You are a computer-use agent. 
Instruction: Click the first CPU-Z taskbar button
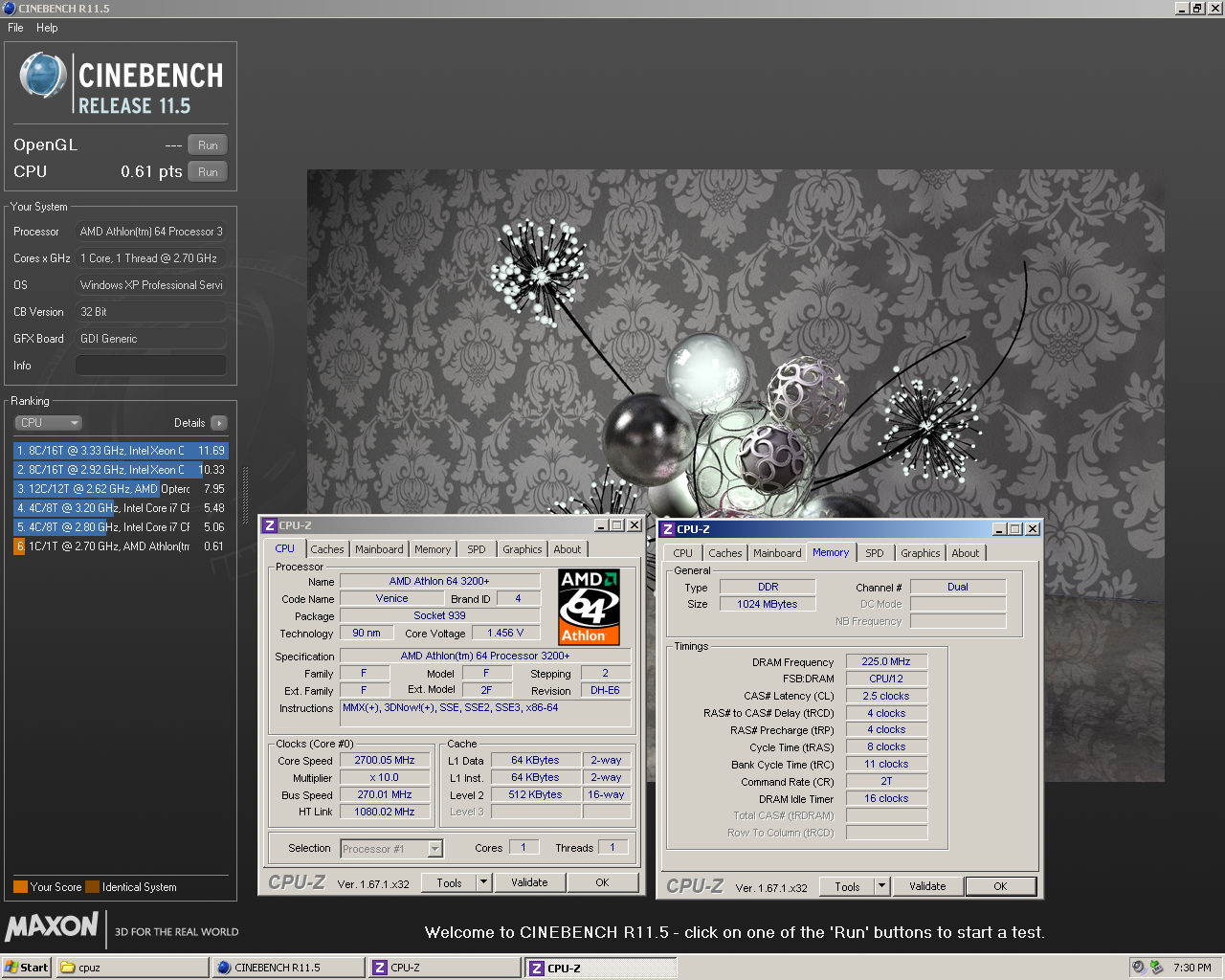pos(445,968)
